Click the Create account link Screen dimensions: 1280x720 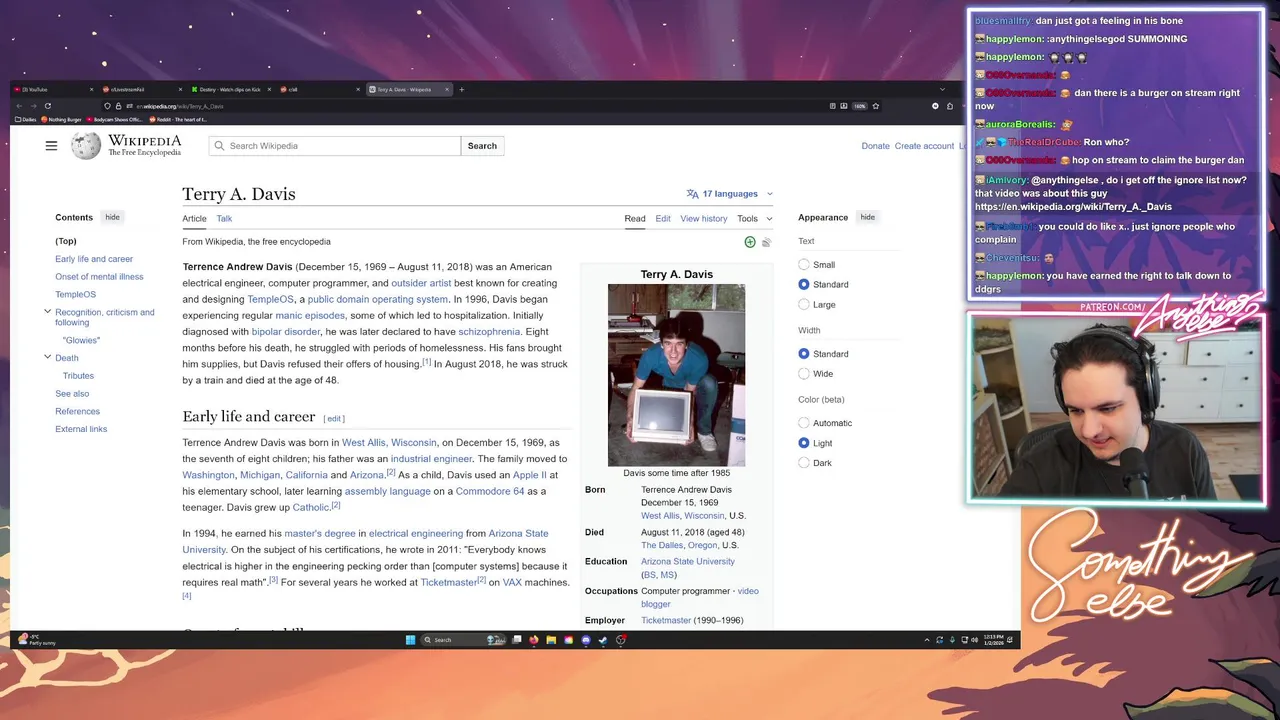tap(924, 146)
